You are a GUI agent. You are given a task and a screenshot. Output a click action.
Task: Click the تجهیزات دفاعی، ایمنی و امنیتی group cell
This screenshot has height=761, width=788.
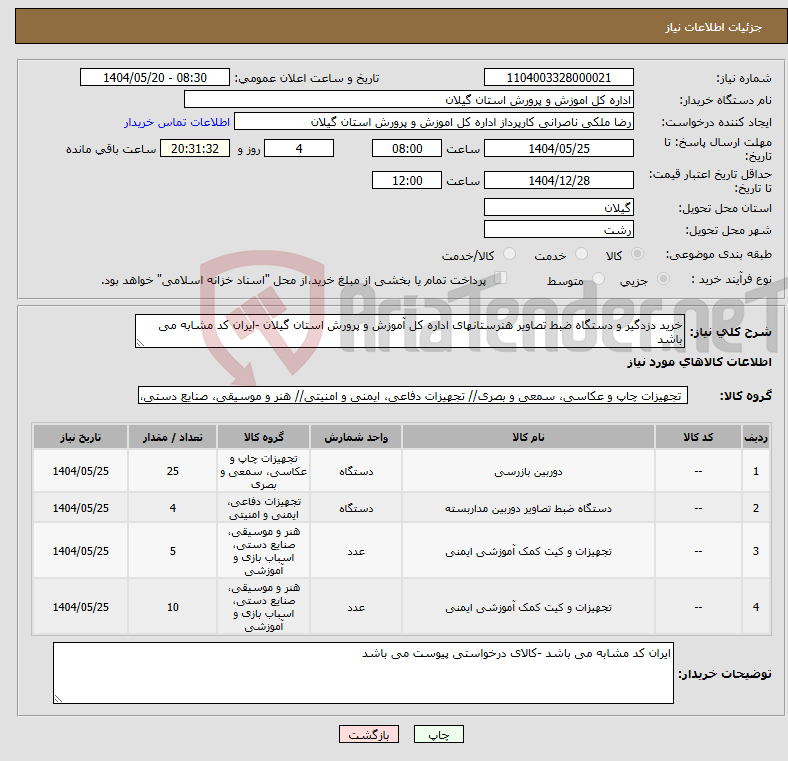coord(263,508)
